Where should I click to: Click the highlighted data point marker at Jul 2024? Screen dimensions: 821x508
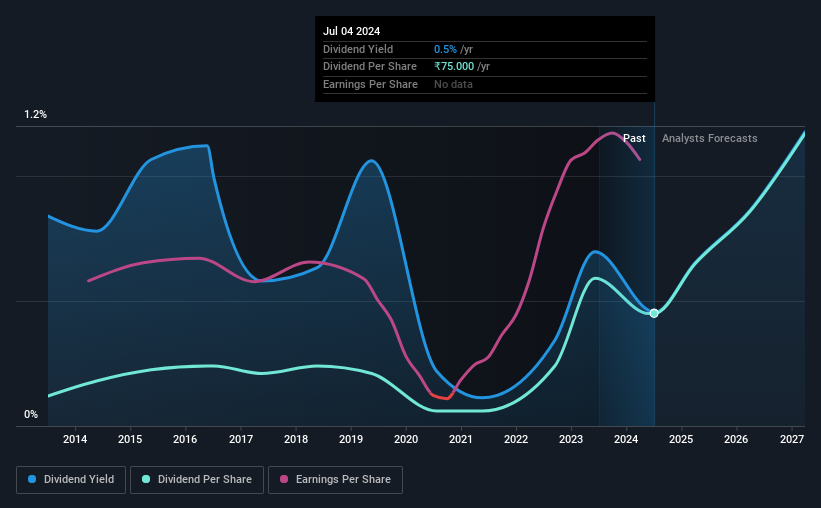654,313
